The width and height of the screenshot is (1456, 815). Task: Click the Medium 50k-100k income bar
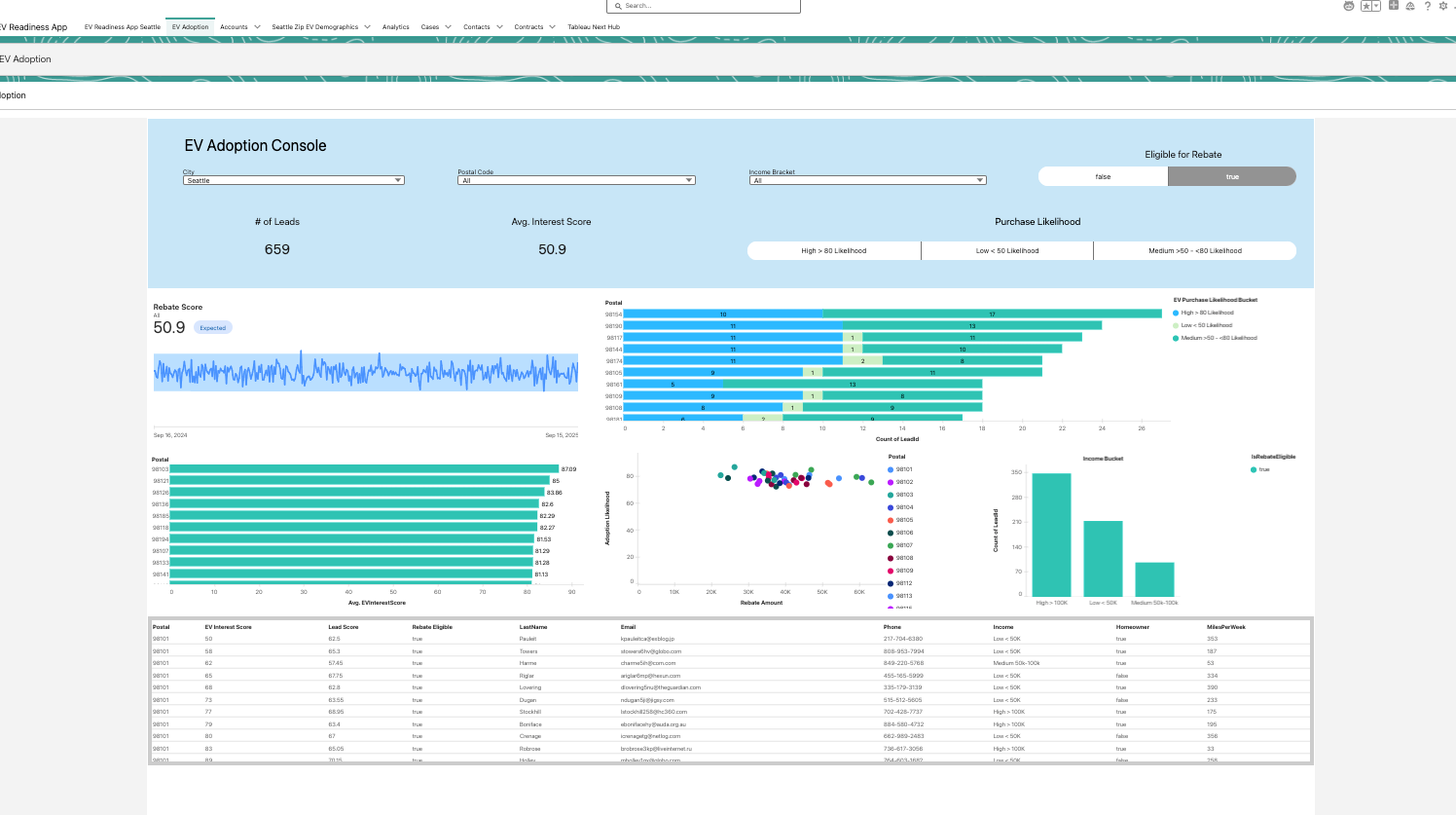coord(1154,579)
